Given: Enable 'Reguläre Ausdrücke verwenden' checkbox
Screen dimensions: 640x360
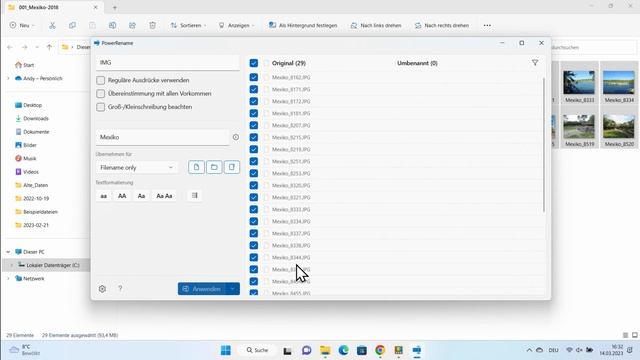Looking at the screenshot, I should pos(100,80).
